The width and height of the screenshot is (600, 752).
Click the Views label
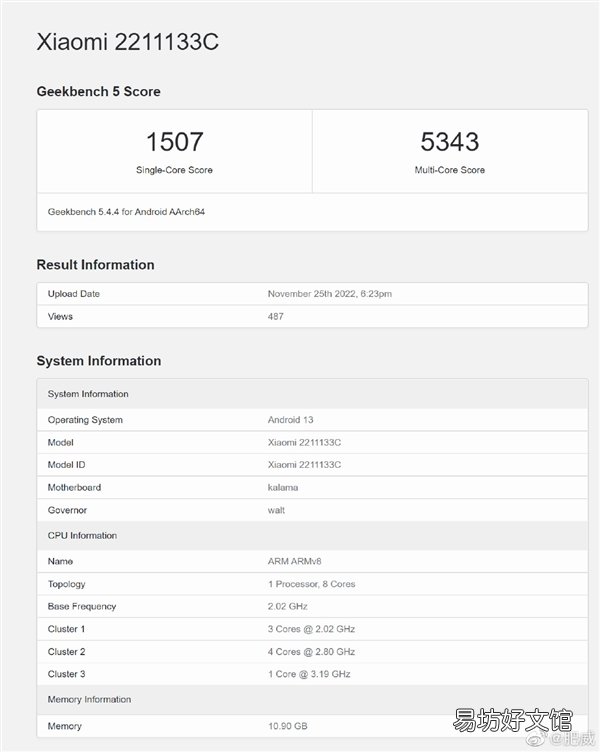pos(60,317)
